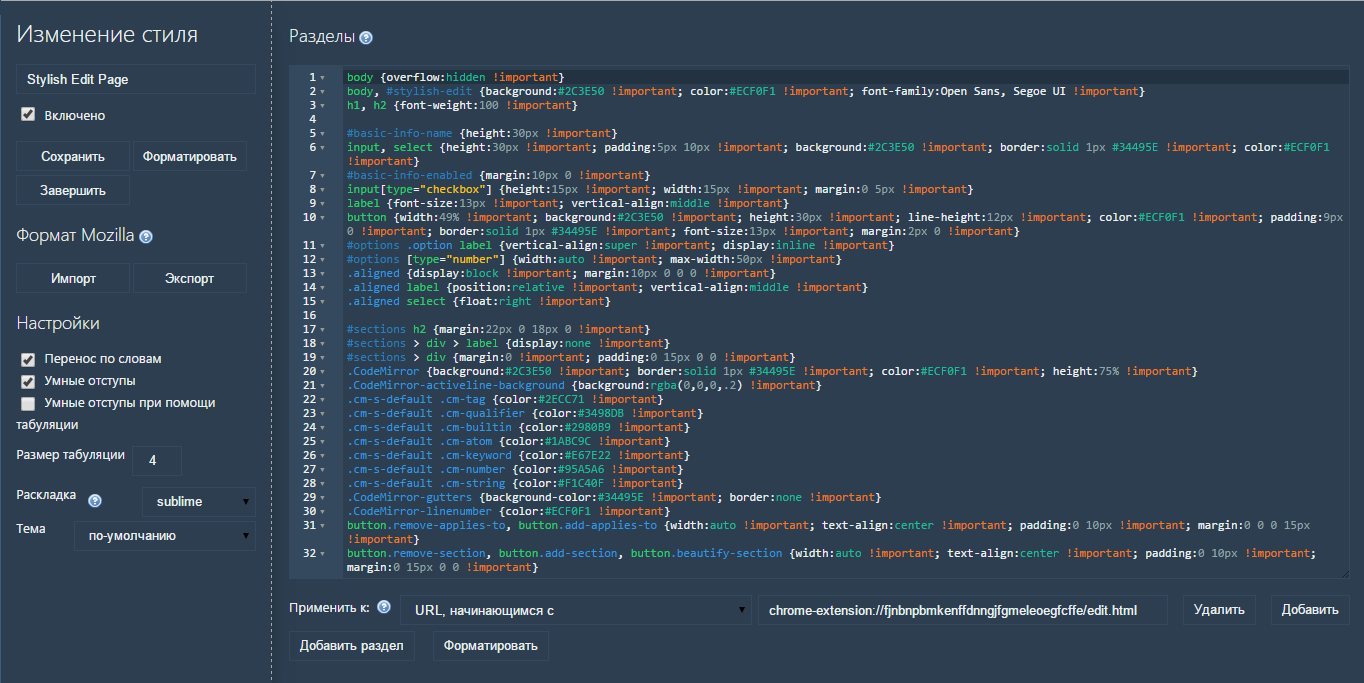Screen dimensions: 1364x683
Task: Open the URL match type dropdown
Action: pyautogui.click(x=575, y=609)
